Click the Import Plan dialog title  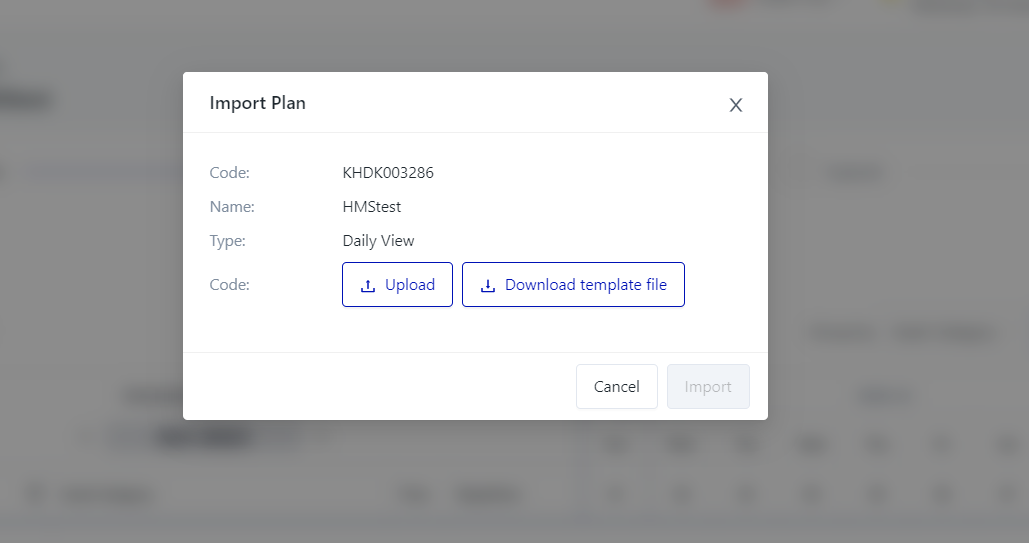pyautogui.click(x=257, y=103)
